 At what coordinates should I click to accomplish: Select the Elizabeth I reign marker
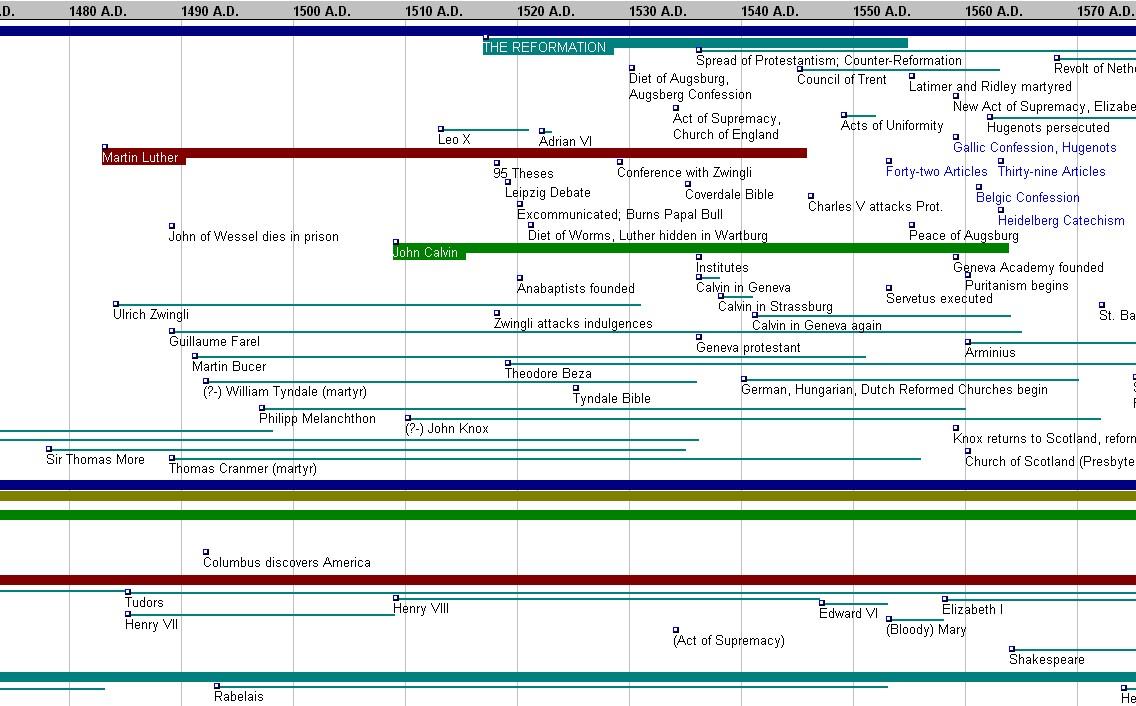point(972,610)
